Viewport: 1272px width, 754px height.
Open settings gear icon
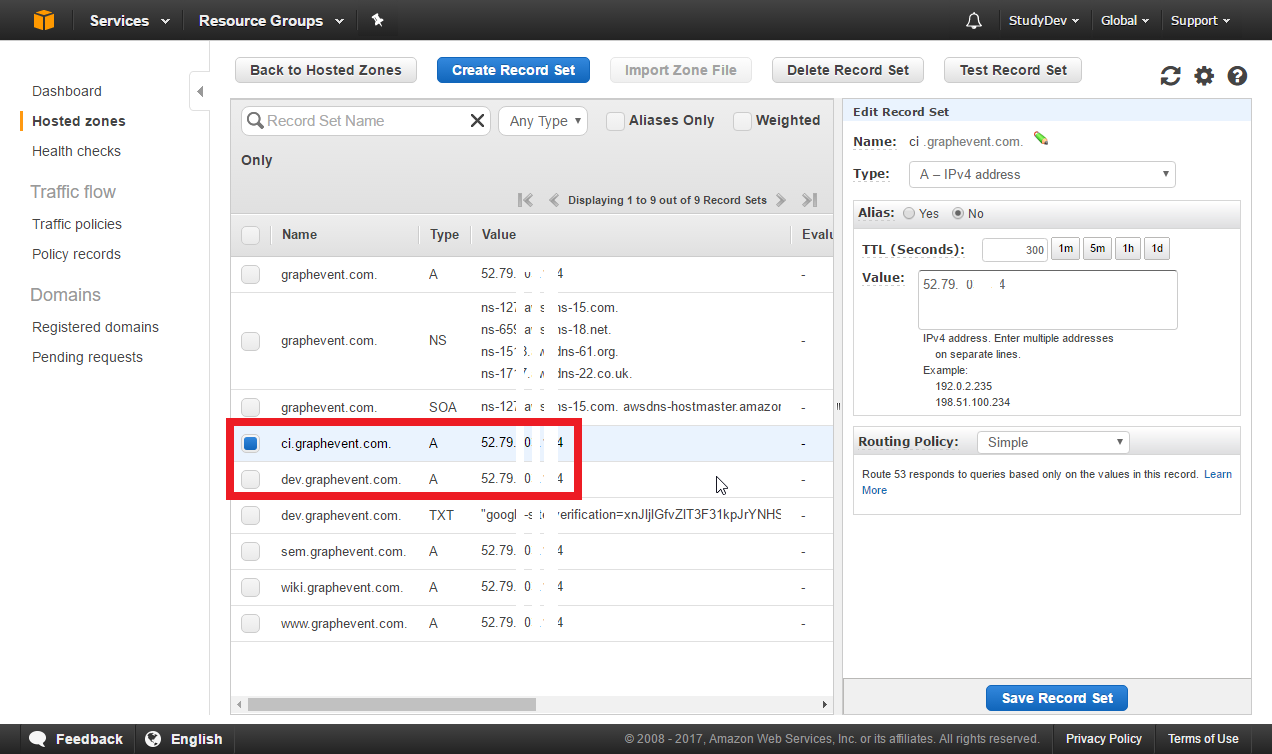point(1204,76)
